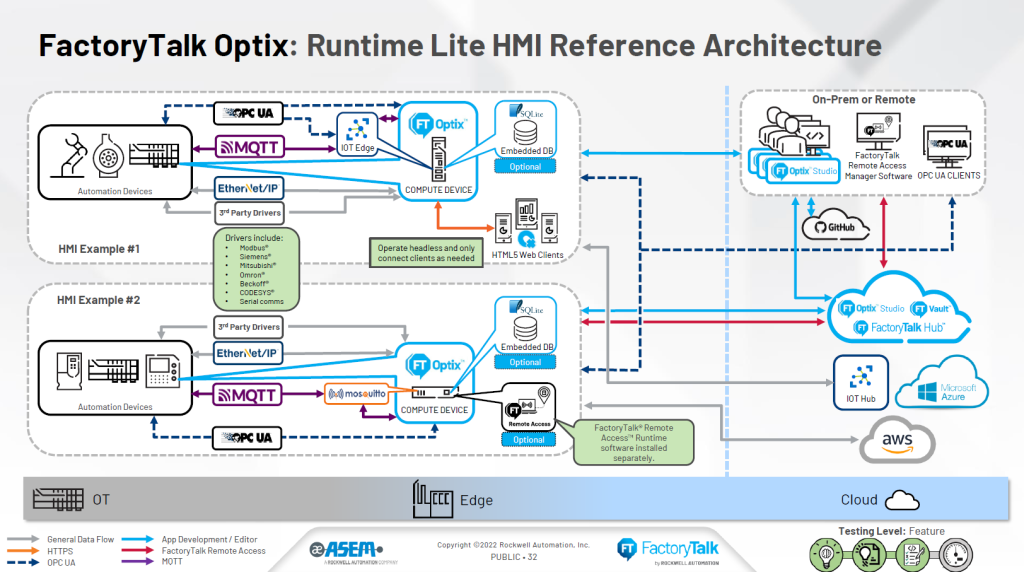This screenshot has height=572, width=1024.
Task: Select Optional label under Embedded DB in HMI Example #2
Action: click(x=525, y=362)
